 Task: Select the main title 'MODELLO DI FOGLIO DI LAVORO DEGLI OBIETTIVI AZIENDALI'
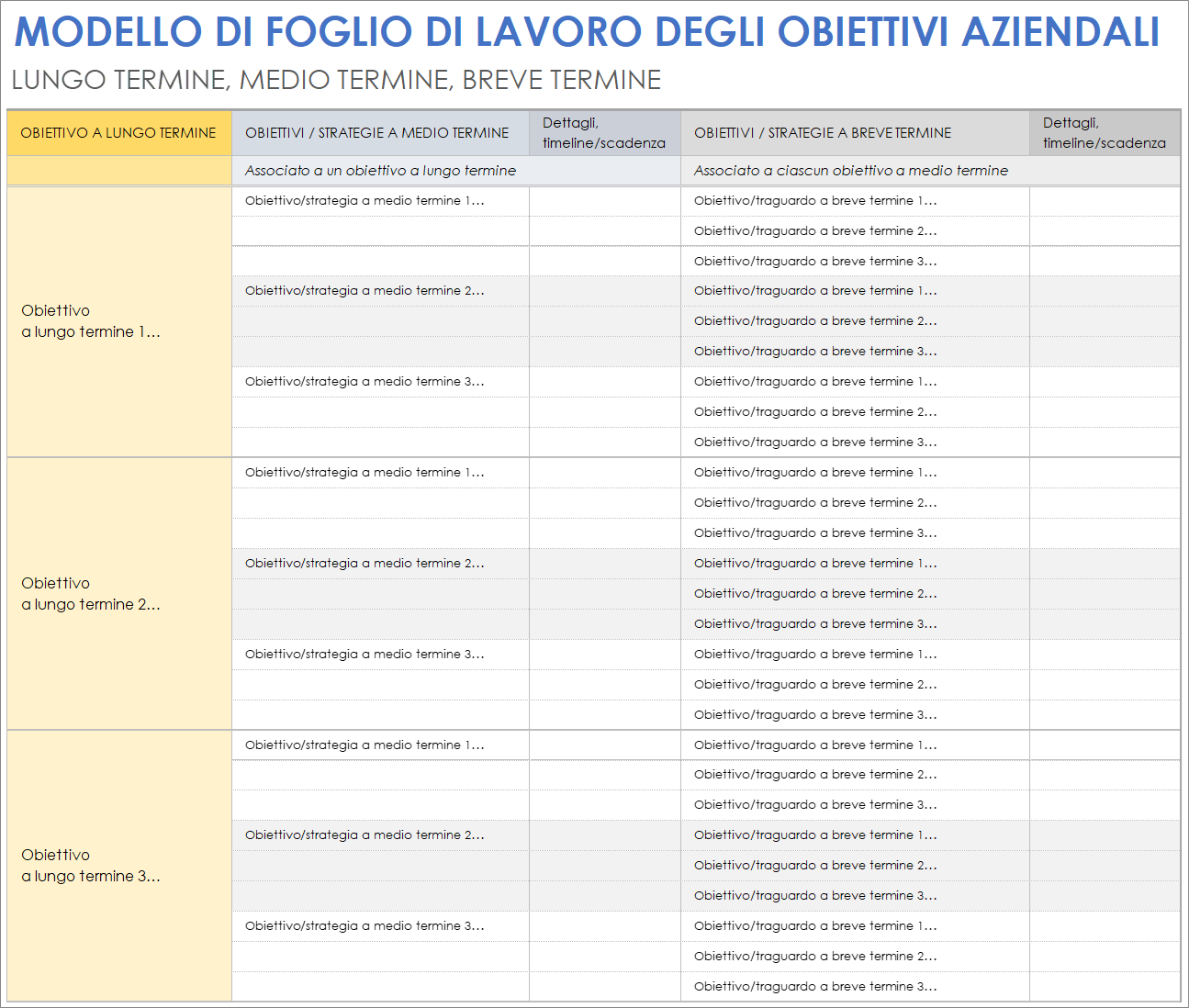click(587, 32)
